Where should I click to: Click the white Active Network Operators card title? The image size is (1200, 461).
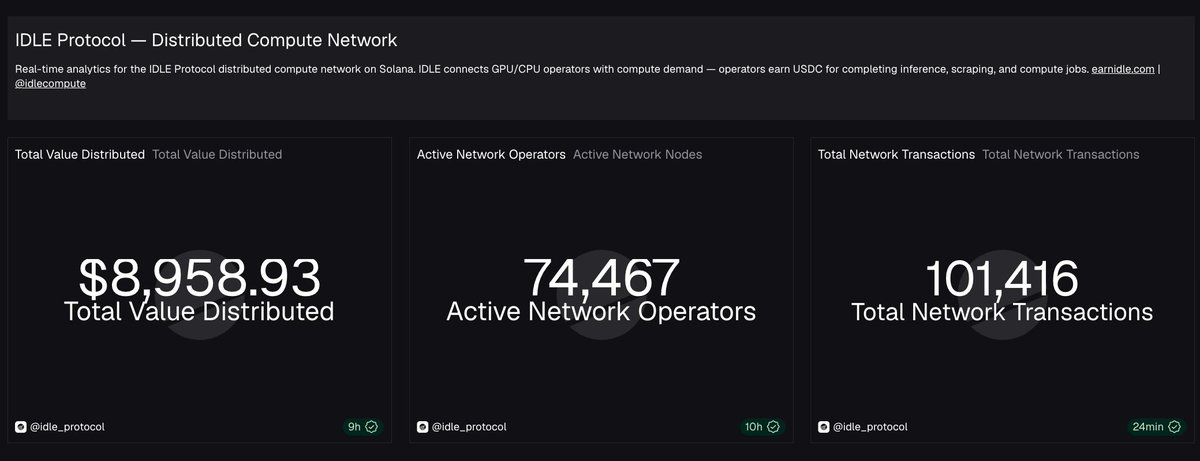[491, 154]
